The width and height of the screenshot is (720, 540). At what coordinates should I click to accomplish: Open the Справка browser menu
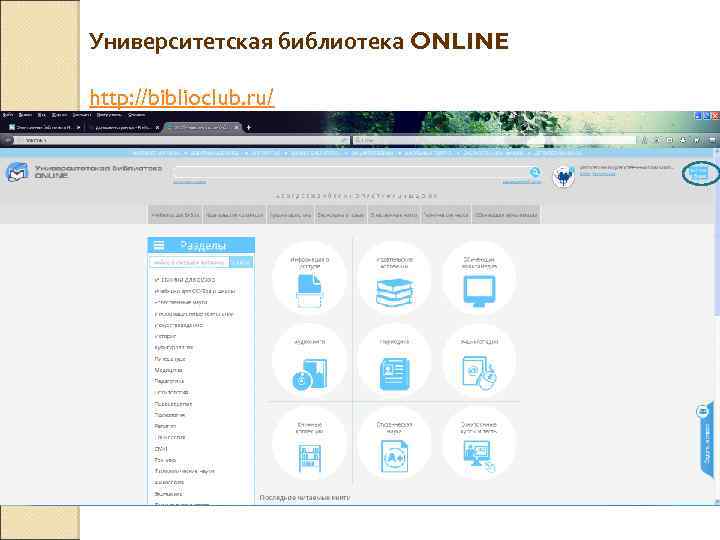pos(137,115)
